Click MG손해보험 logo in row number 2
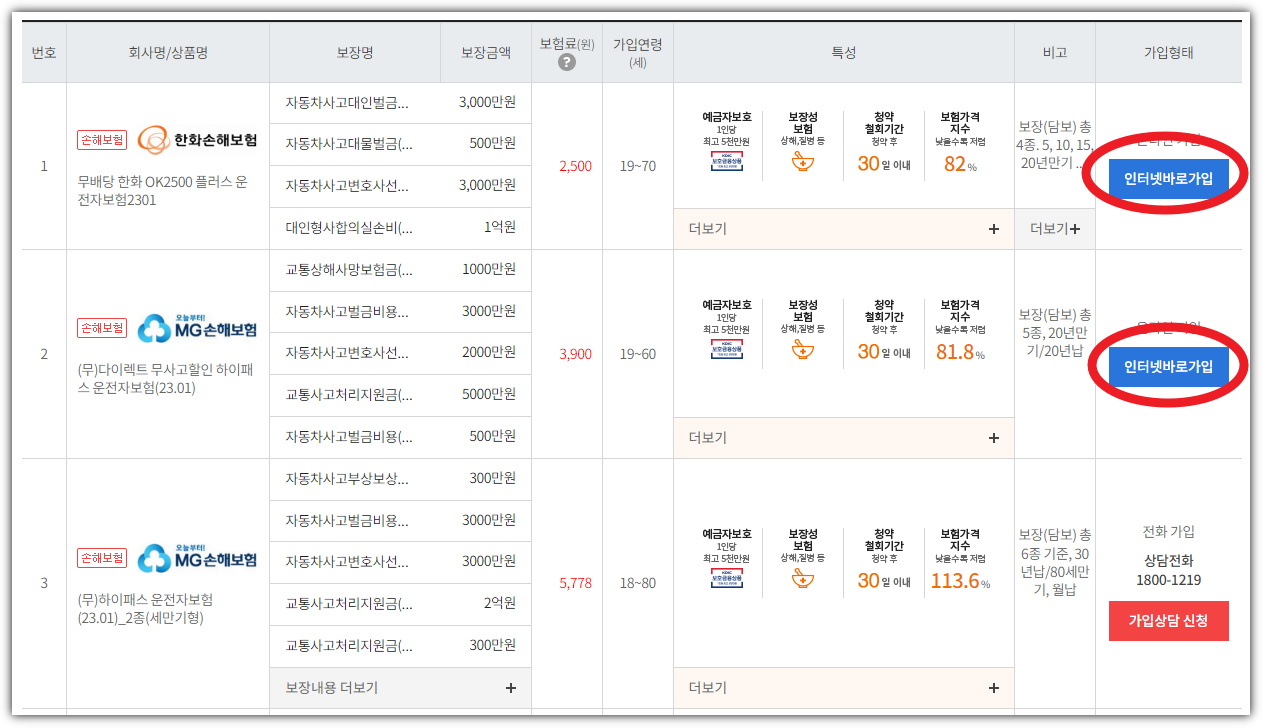The image size is (1263, 728). (x=197, y=327)
